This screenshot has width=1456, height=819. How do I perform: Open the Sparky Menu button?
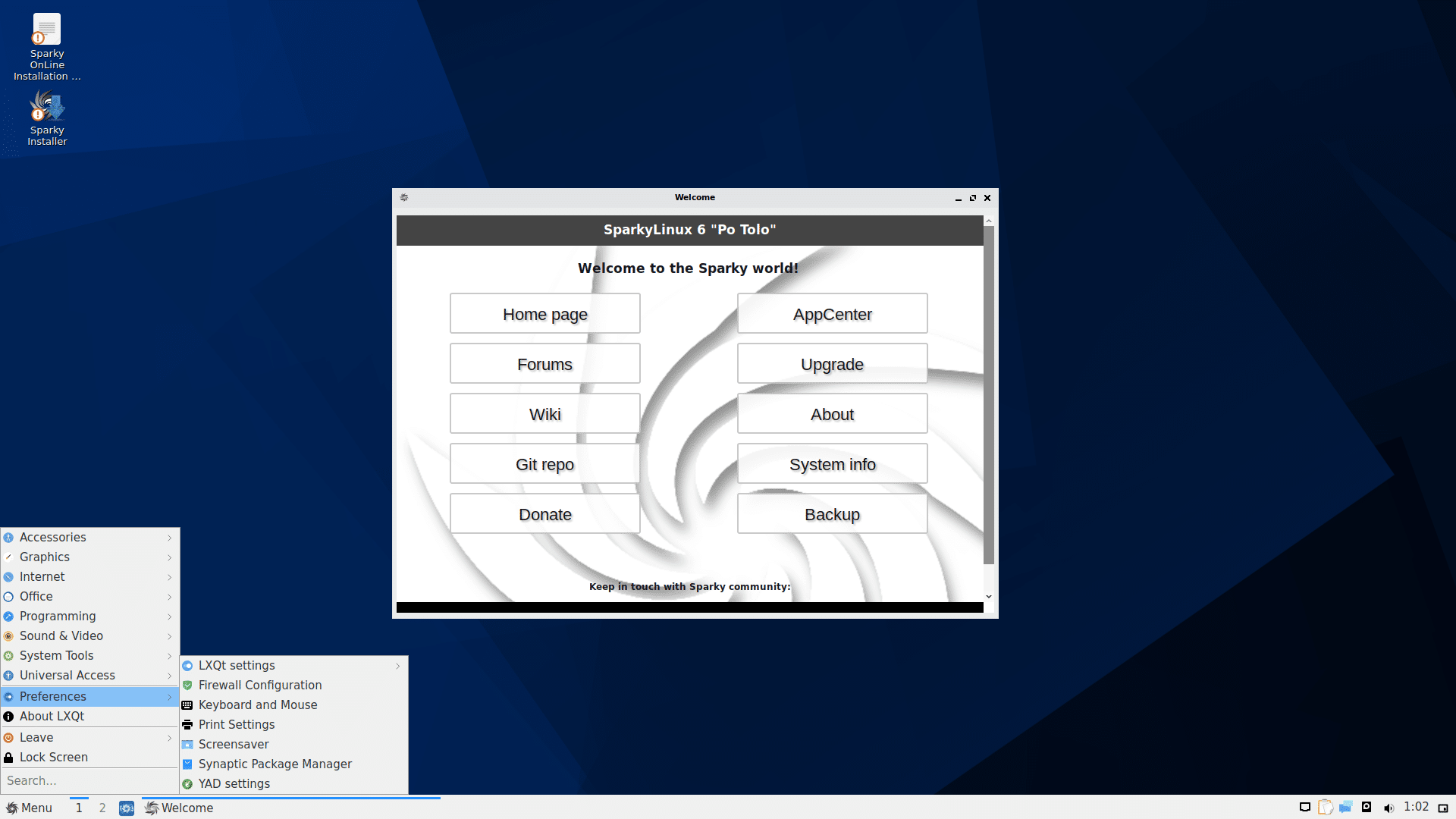pos(30,808)
